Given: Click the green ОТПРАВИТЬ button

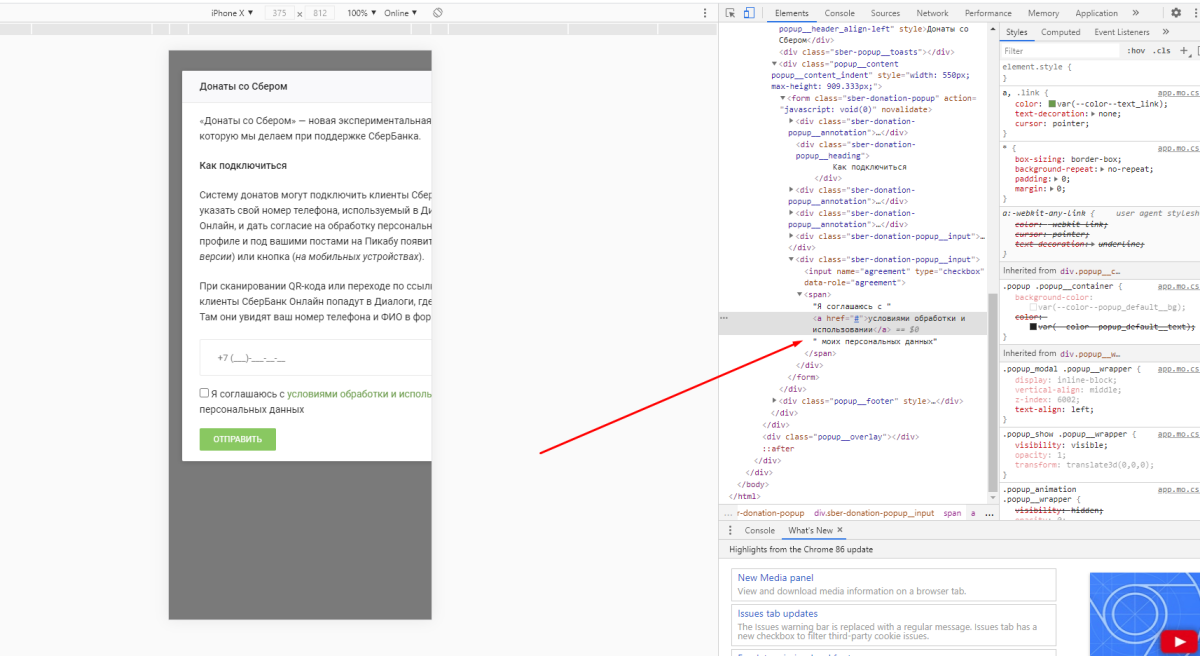Looking at the screenshot, I should pyautogui.click(x=237, y=439).
